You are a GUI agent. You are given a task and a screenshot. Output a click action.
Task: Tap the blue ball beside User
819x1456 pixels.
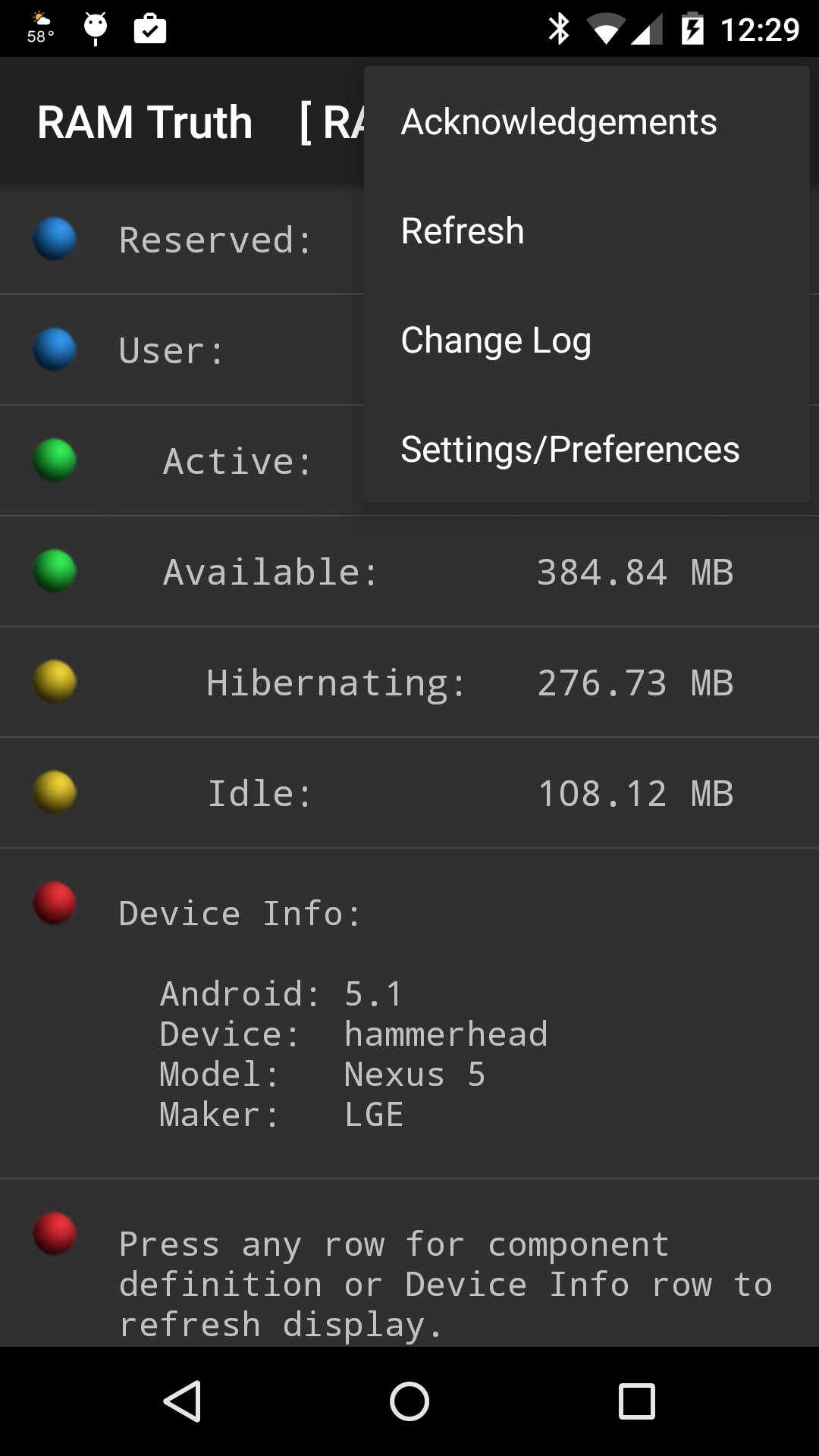tap(55, 350)
